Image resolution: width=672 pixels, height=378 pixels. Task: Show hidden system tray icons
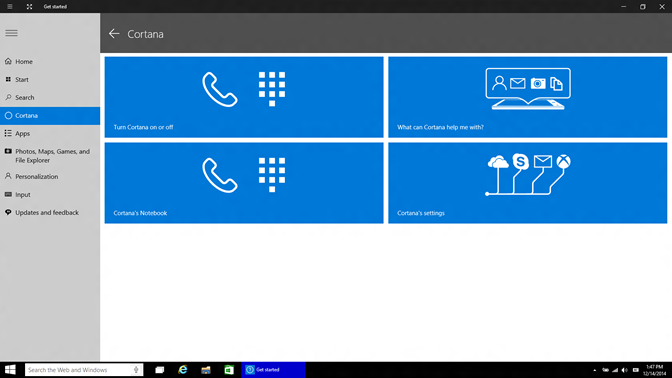[x=594, y=370]
